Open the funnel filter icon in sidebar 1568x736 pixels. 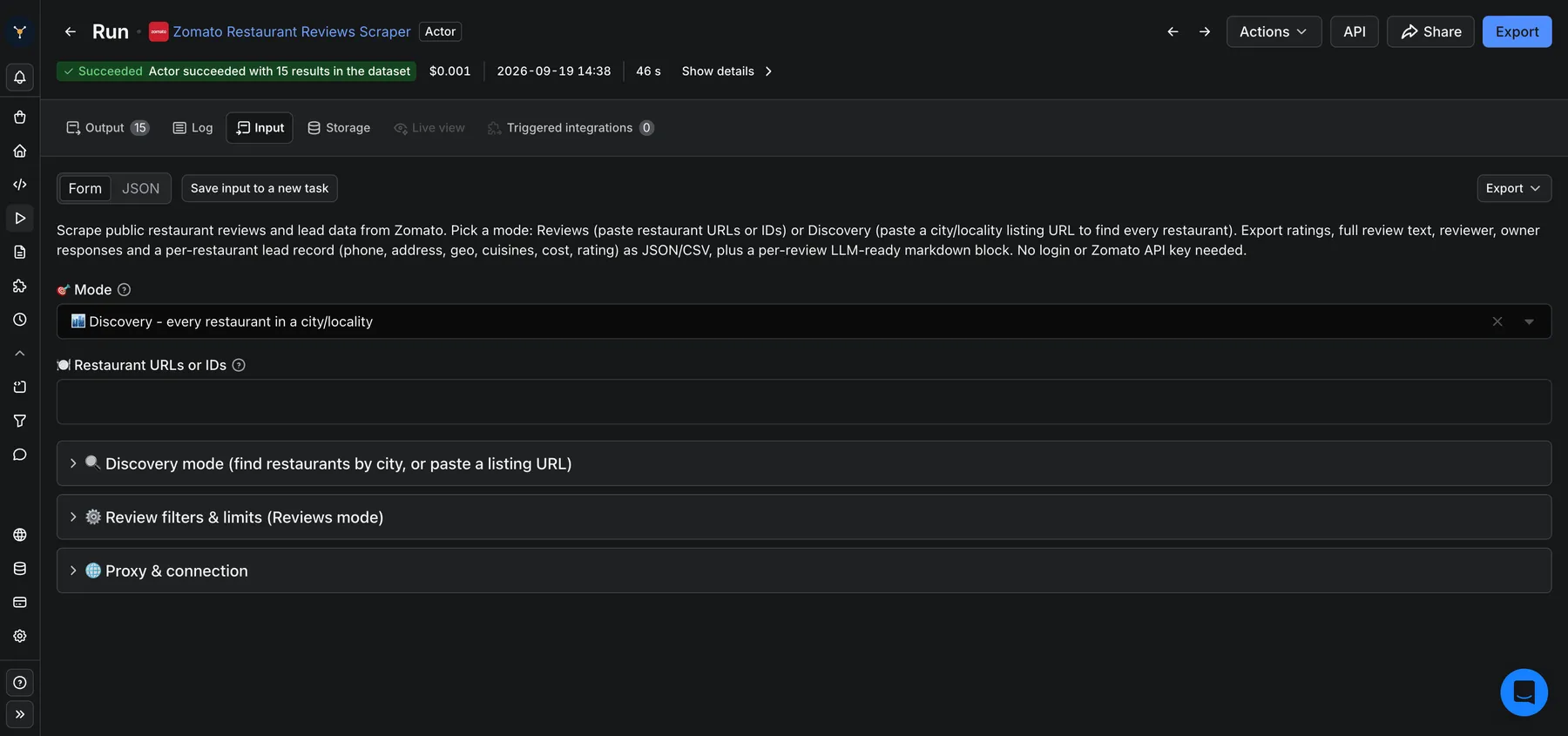[19, 421]
